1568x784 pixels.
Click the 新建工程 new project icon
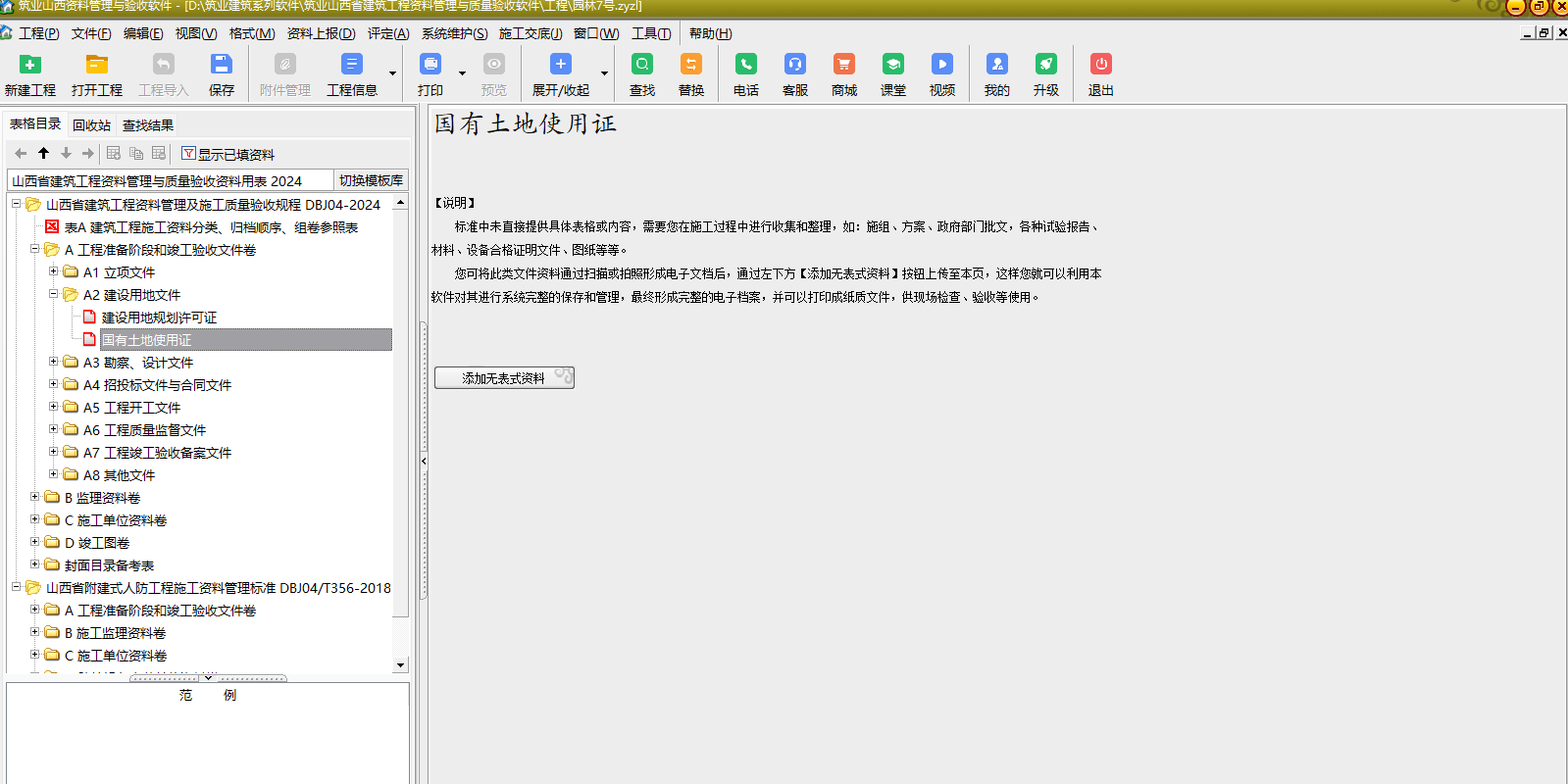30,66
